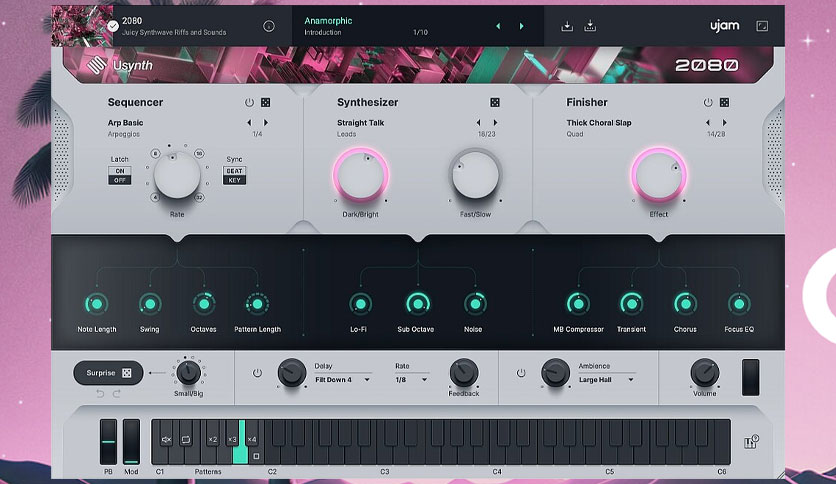836x484 pixels.
Task: Go to previous Anamorphic preset
Action: click(498, 26)
